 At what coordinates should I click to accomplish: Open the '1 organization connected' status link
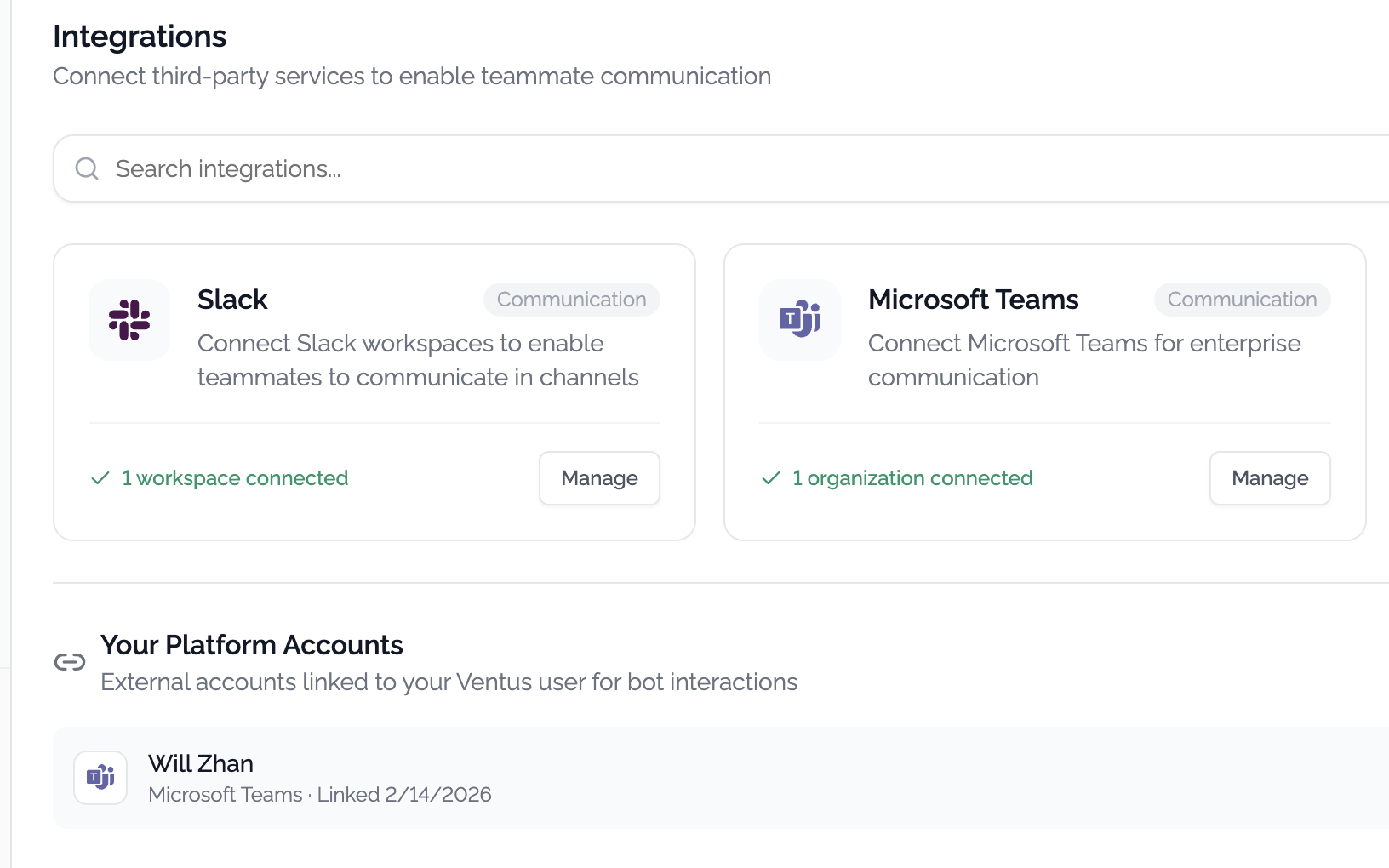pyautogui.click(x=912, y=477)
